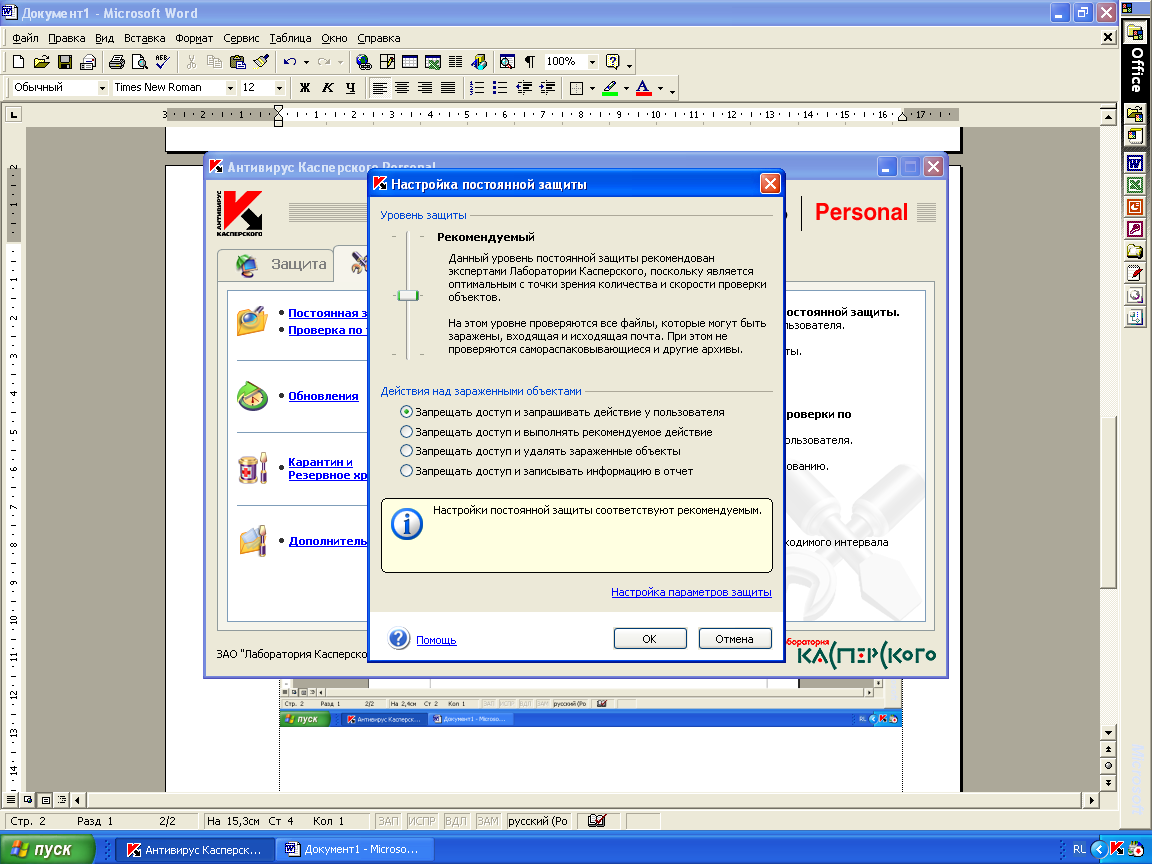
Task: Show paragraph marks with the pilcrow icon
Action: 530,62
